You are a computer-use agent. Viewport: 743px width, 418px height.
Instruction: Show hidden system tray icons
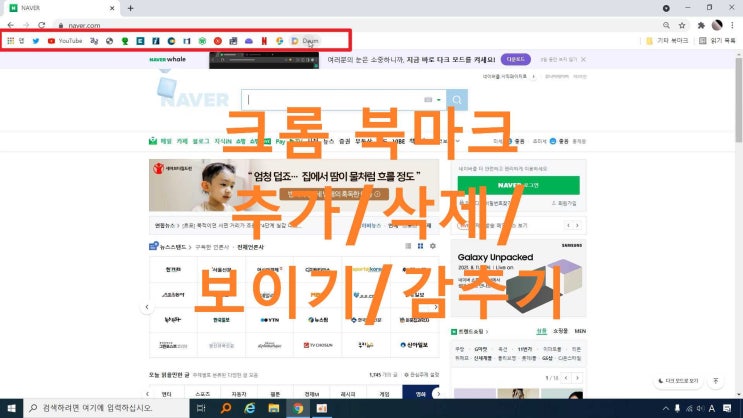point(666,408)
